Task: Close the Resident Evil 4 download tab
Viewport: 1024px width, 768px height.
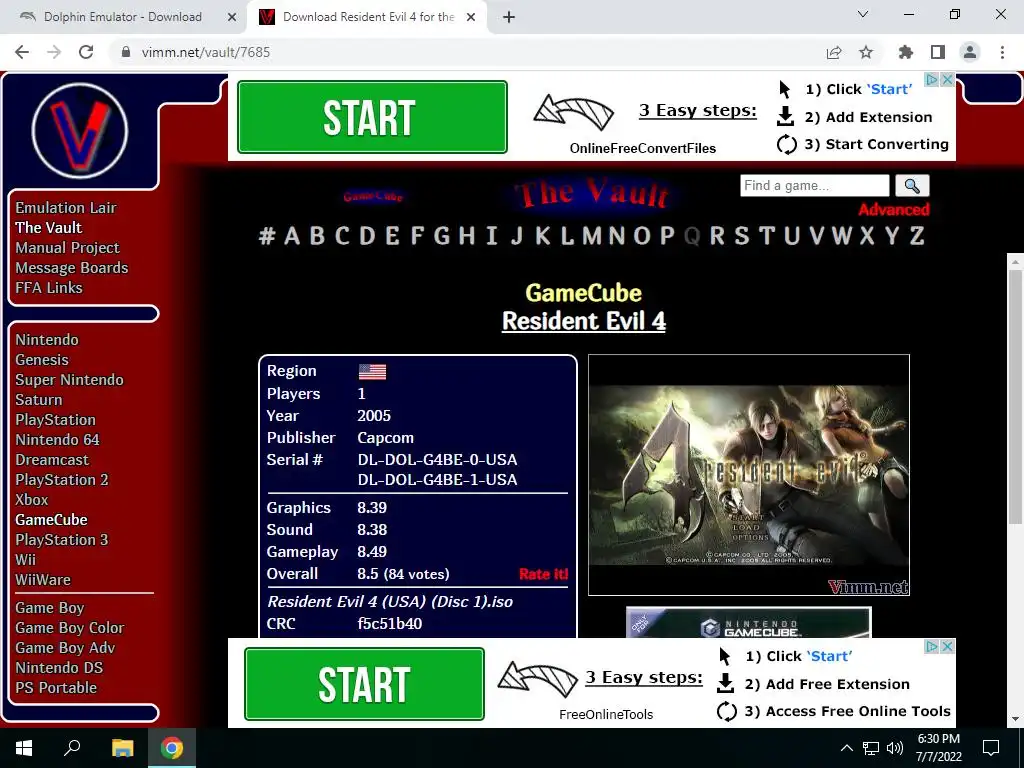Action: point(471,17)
